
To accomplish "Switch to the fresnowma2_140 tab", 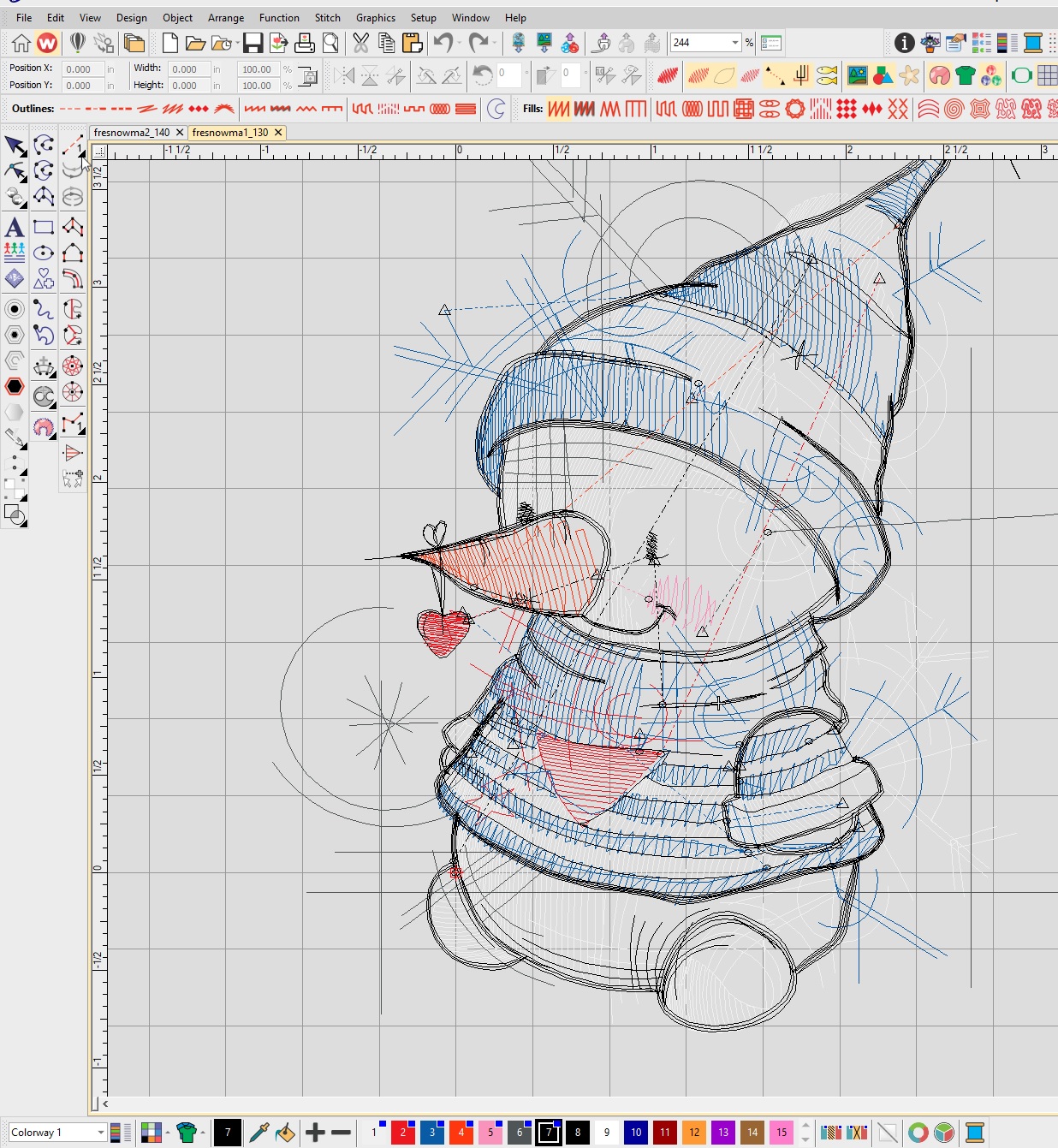I will pos(132,133).
